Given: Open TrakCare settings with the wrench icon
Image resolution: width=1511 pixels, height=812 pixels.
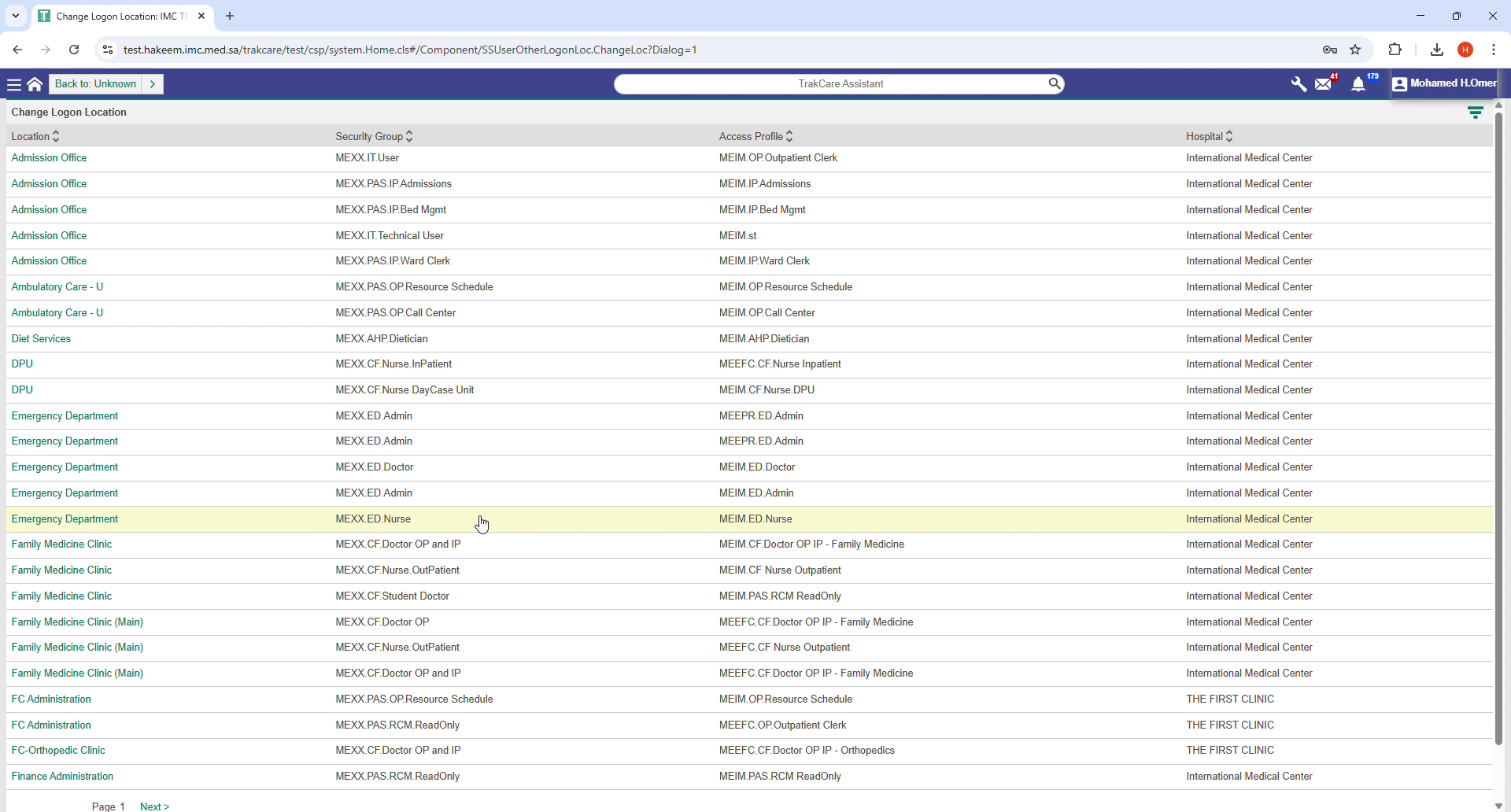Looking at the screenshot, I should pos(1298,83).
